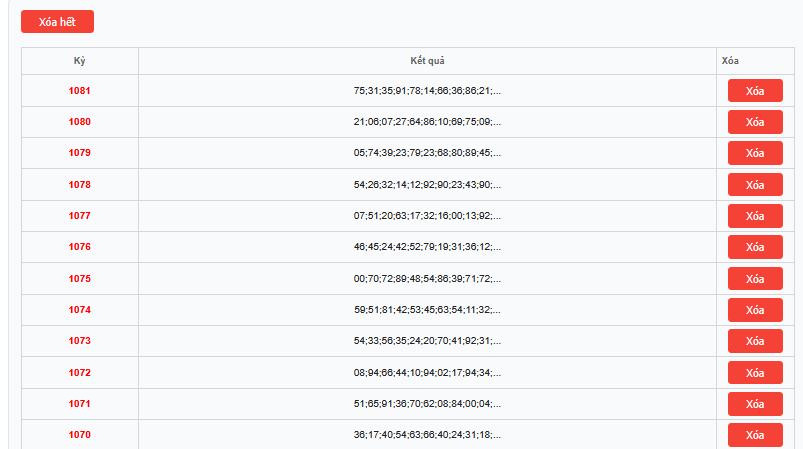This screenshot has width=803, height=449.
Task: Delete the entry for period 1076
Action: tap(755, 247)
